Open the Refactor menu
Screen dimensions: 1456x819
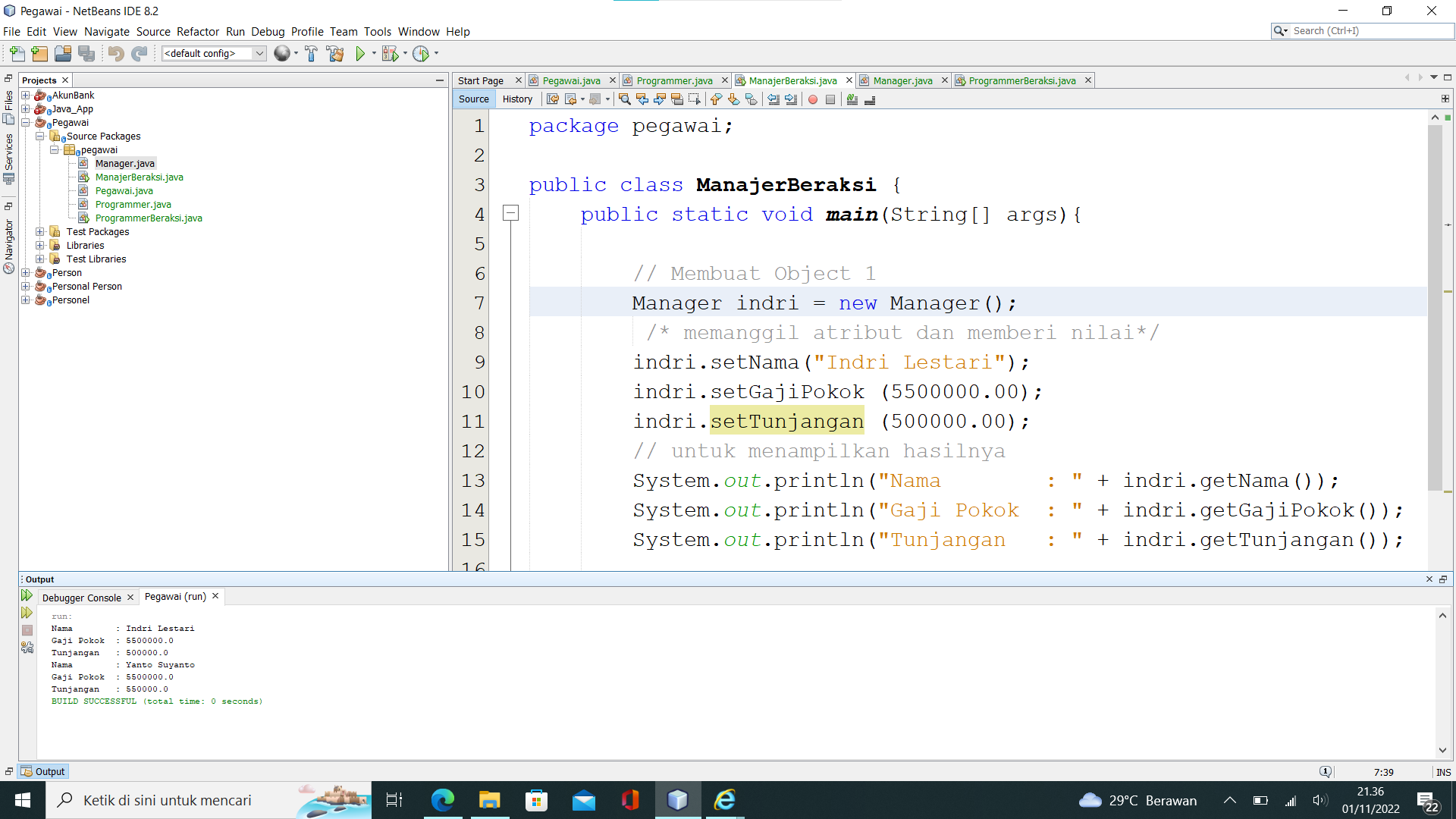[x=198, y=31]
